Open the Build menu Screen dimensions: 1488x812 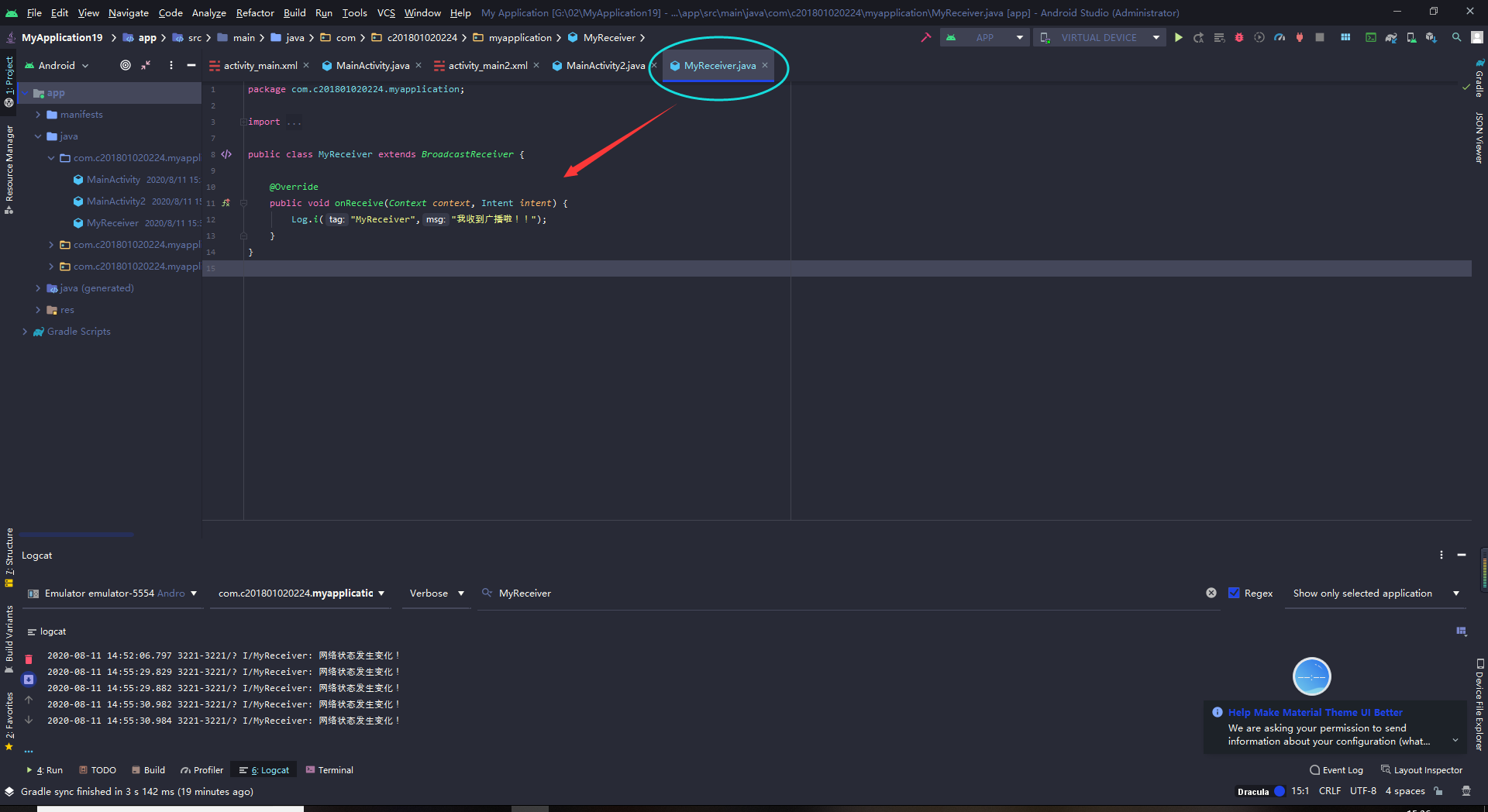click(x=294, y=12)
